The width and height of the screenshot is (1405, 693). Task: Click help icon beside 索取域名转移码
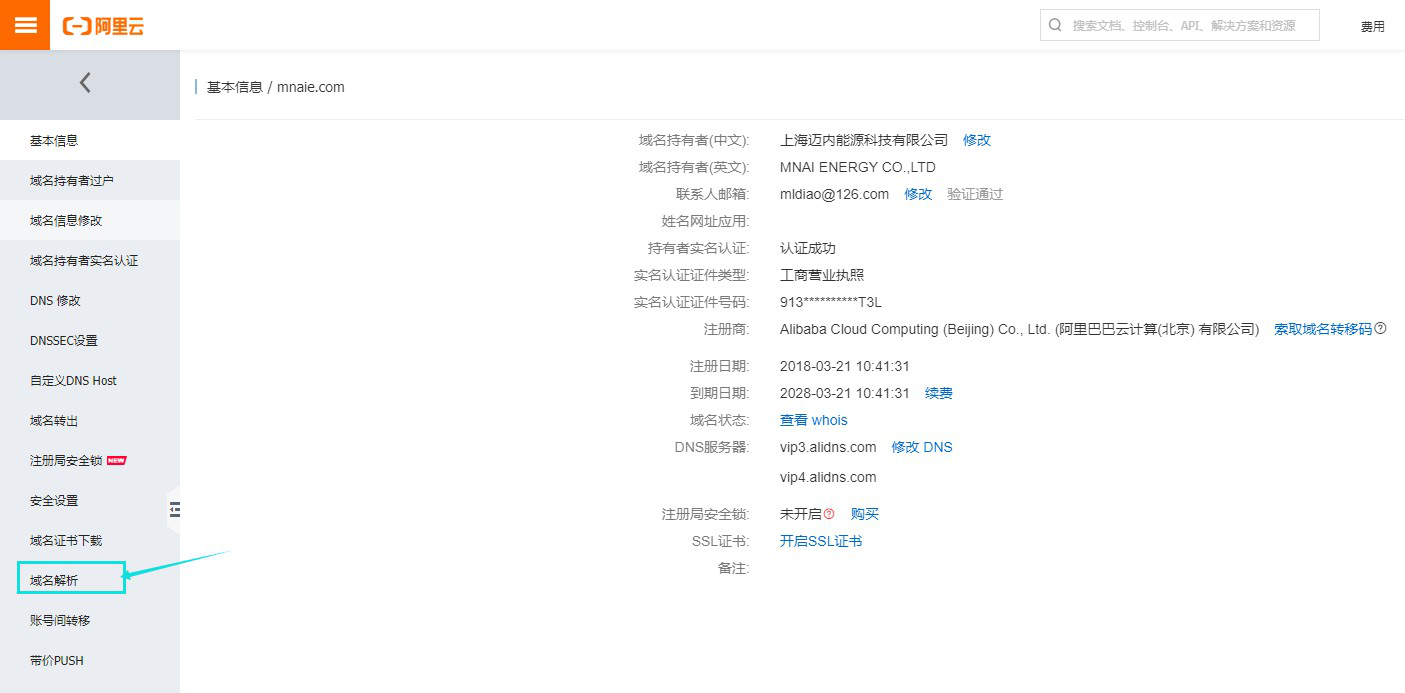1381,328
